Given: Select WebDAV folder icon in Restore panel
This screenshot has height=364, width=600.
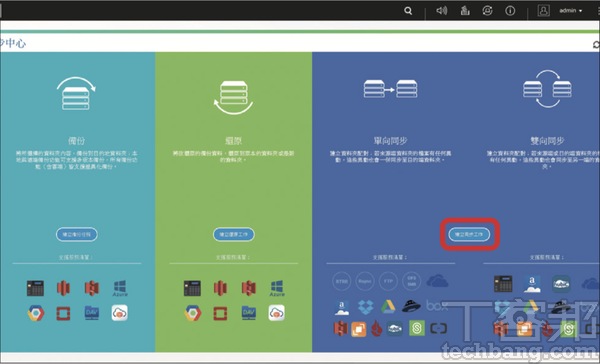Looking at the screenshot, I should click(x=249, y=313).
